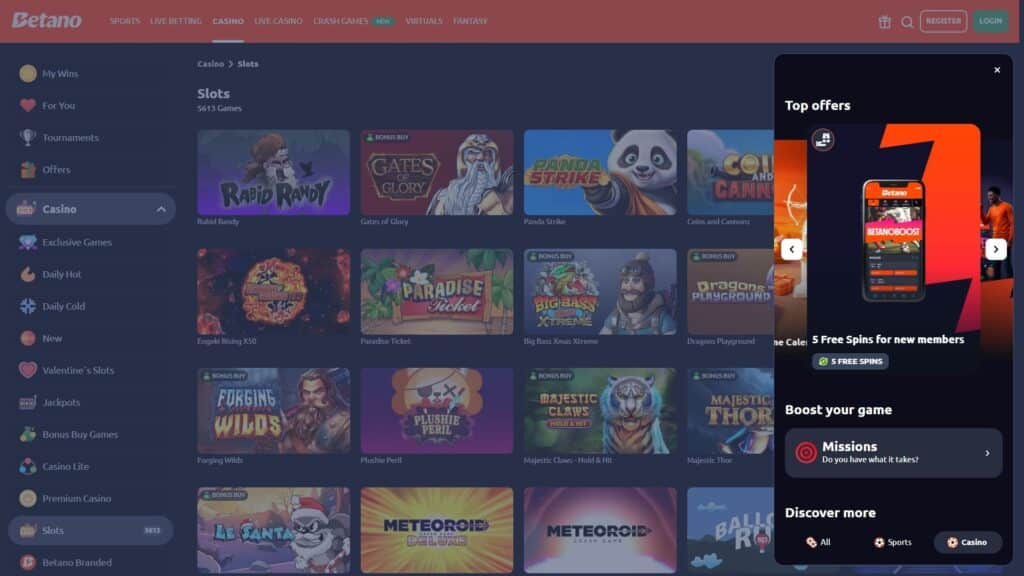Select the Casino filter under Discover more
Viewport: 1024px width, 576px height.
(966, 542)
